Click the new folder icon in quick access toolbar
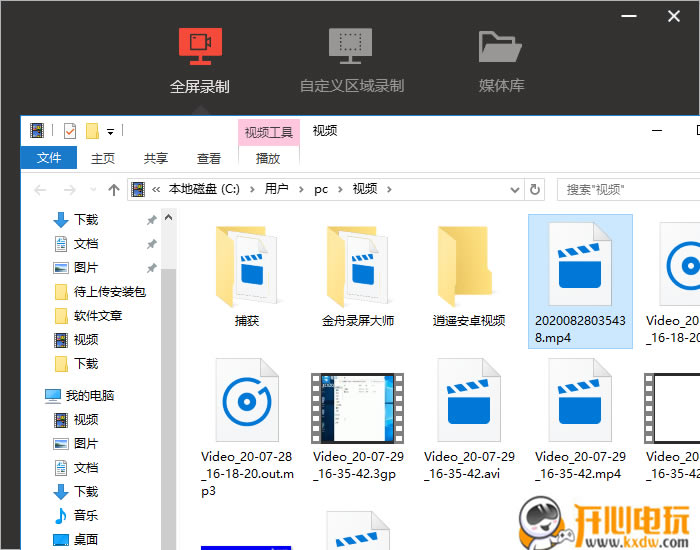 (x=92, y=131)
